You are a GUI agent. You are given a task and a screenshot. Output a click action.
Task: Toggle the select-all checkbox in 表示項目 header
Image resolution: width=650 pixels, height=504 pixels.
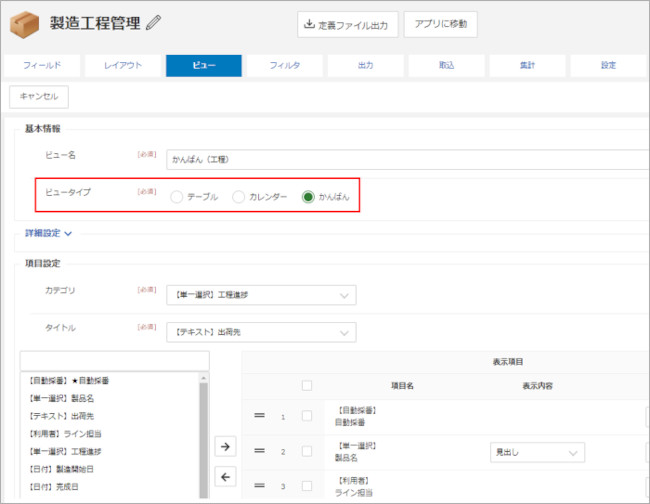(x=307, y=385)
